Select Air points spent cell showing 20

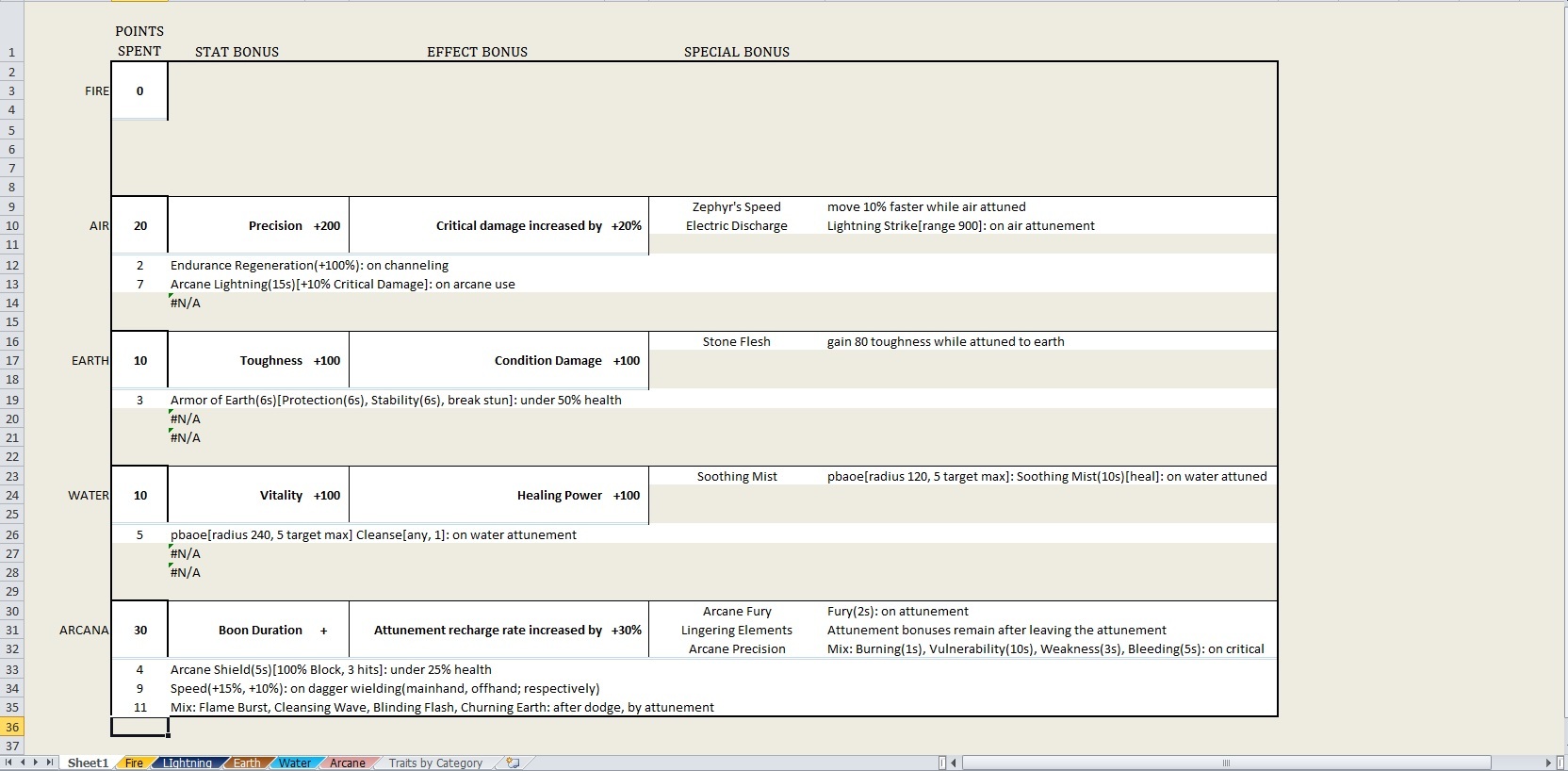pos(139,225)
